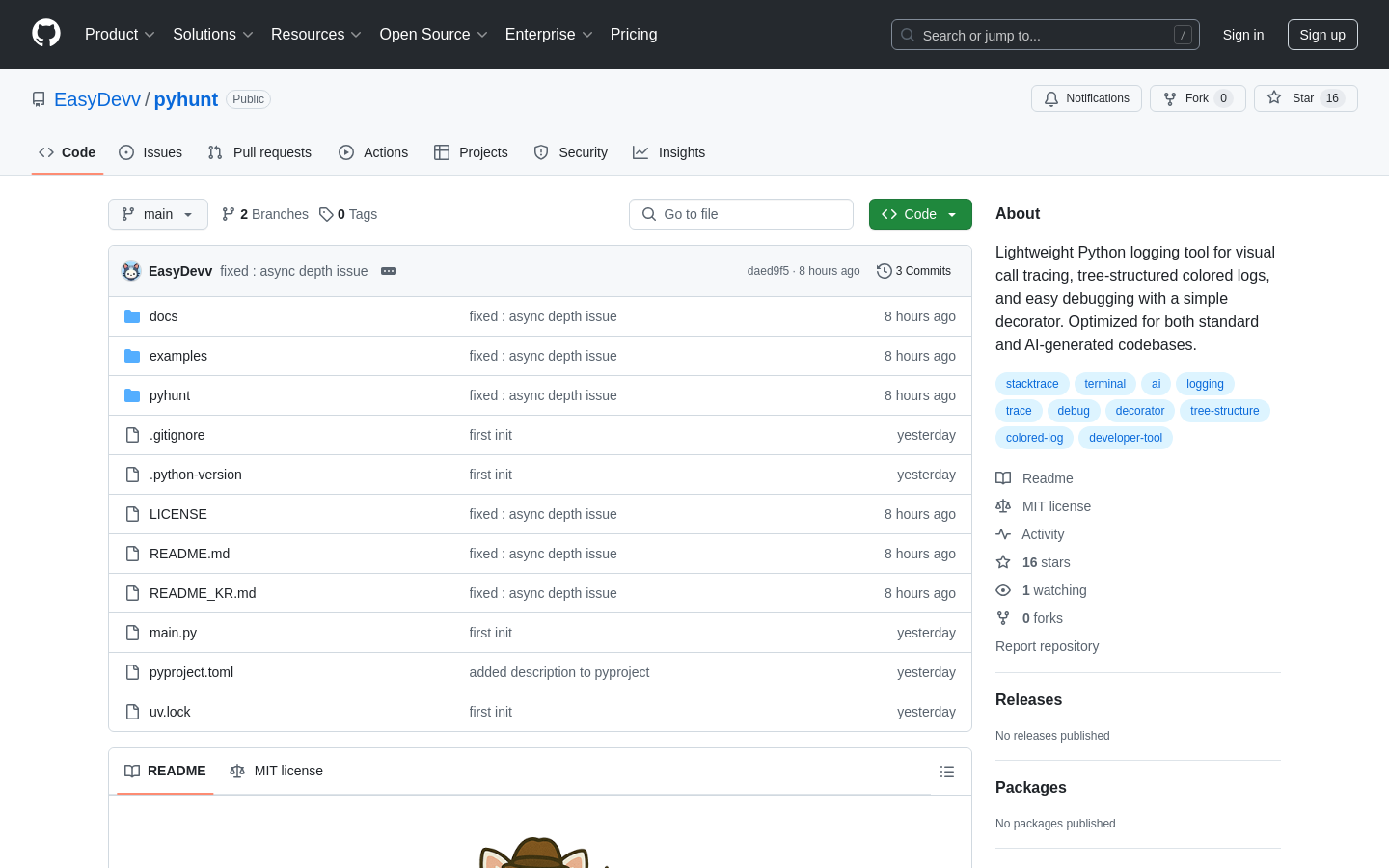Click the Readme book icon in About

click(1003, 478)
